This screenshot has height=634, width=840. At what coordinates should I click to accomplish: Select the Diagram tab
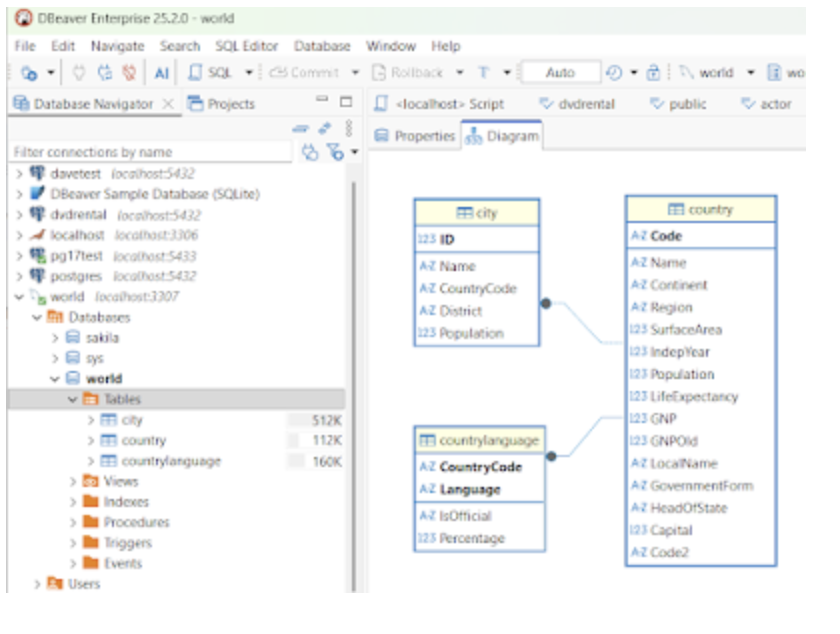502,136
